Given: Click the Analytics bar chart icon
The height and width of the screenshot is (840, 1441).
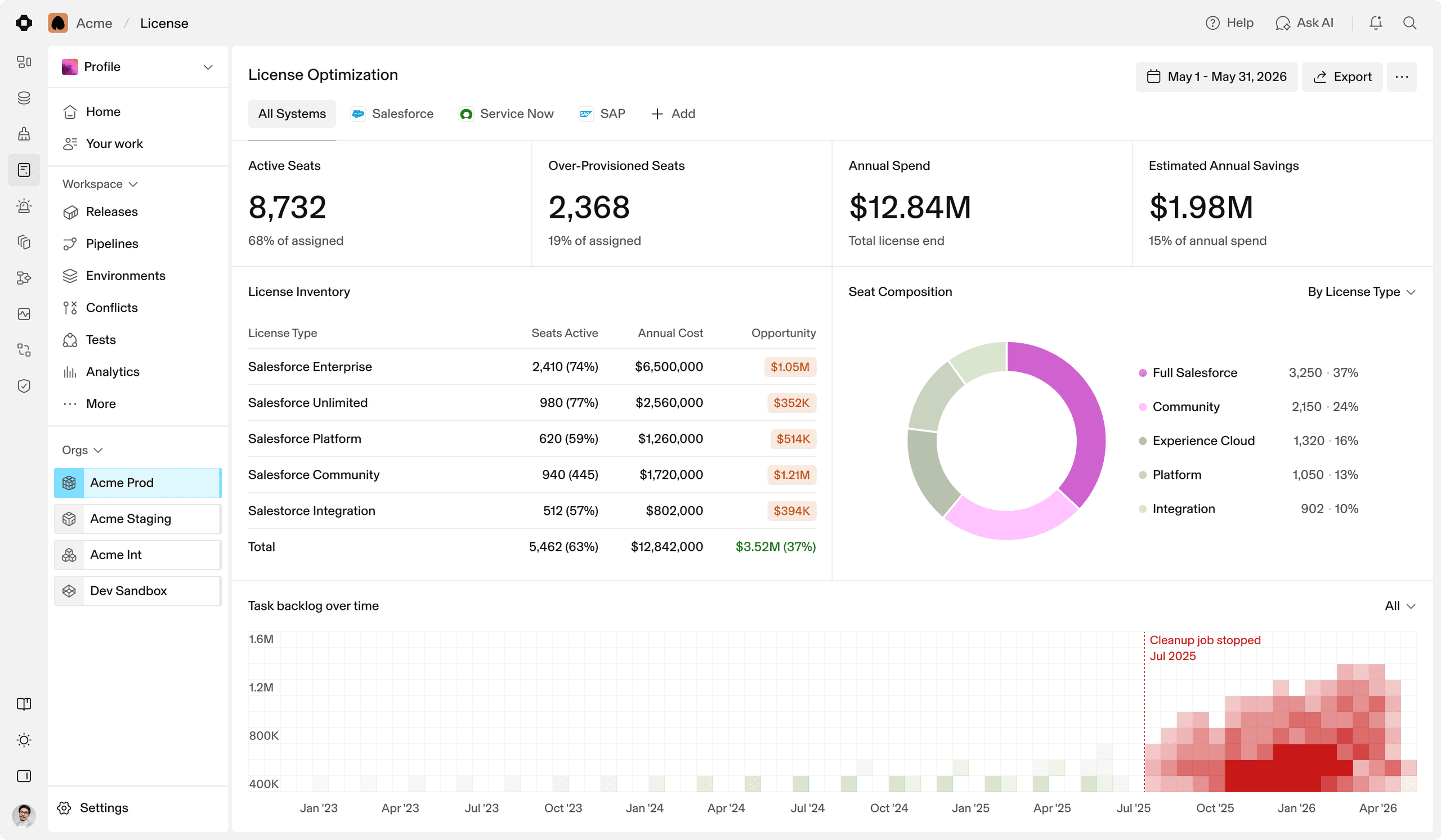Looking at the screenshot, I should click(x=70, y=372).
